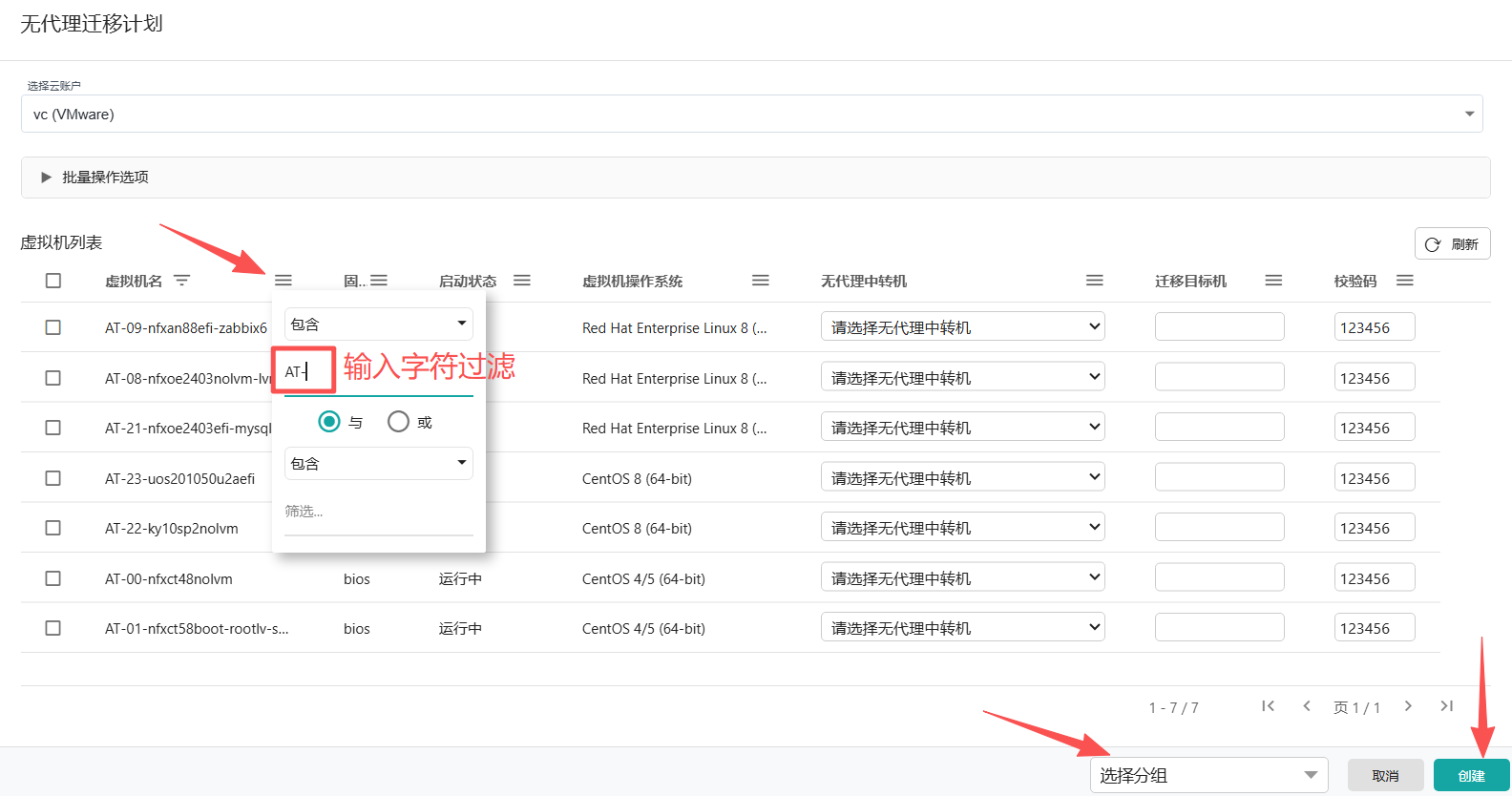Open first filter condition 包含 dropdown
The image size is (1512, 796).
[x=379, y=324]
